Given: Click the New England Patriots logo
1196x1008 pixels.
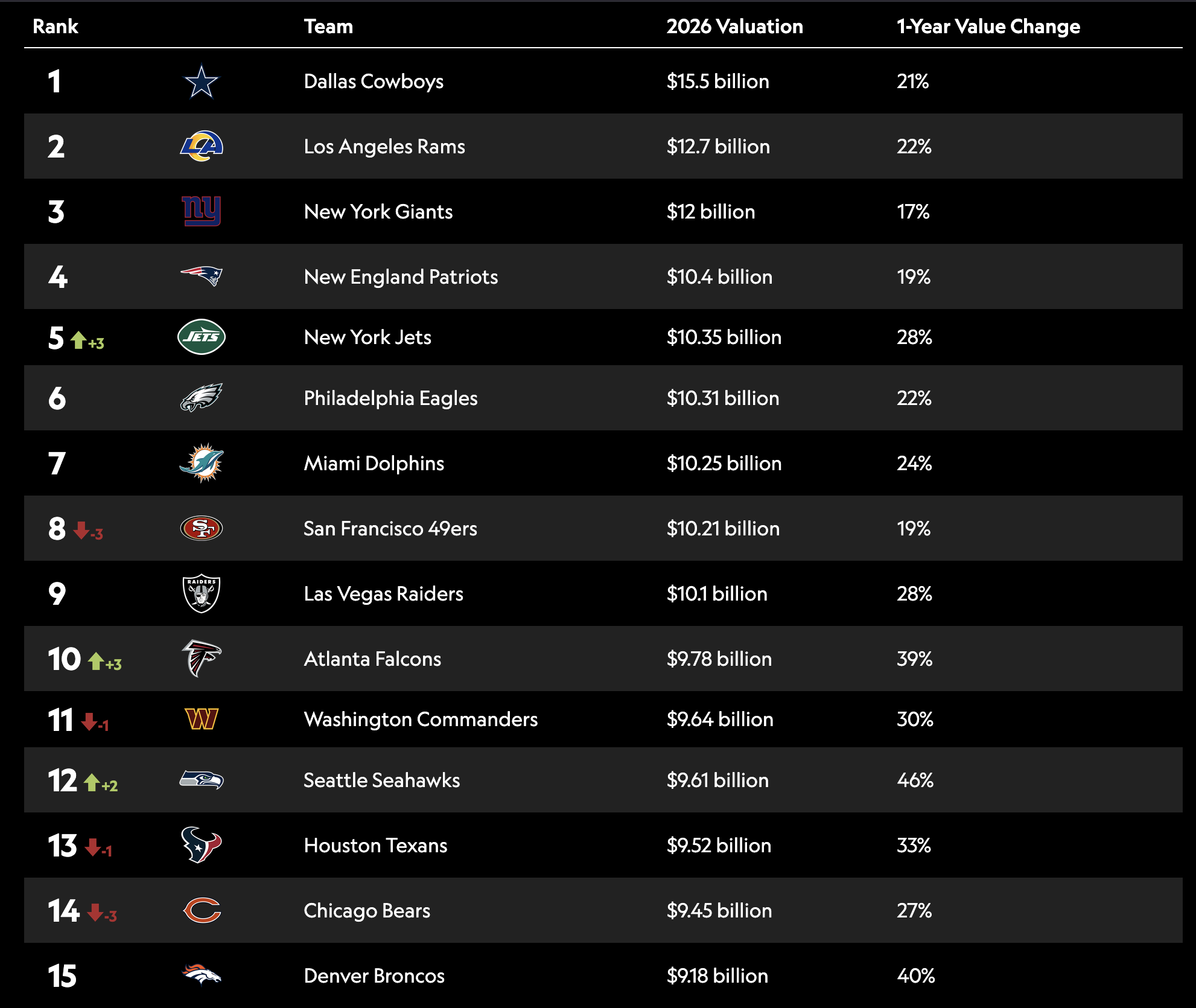Looking at the screenshot, I should 202,276.
